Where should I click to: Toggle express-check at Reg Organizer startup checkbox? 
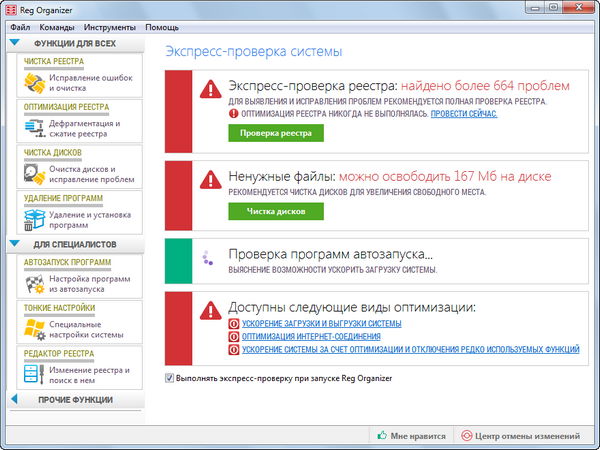169,378
